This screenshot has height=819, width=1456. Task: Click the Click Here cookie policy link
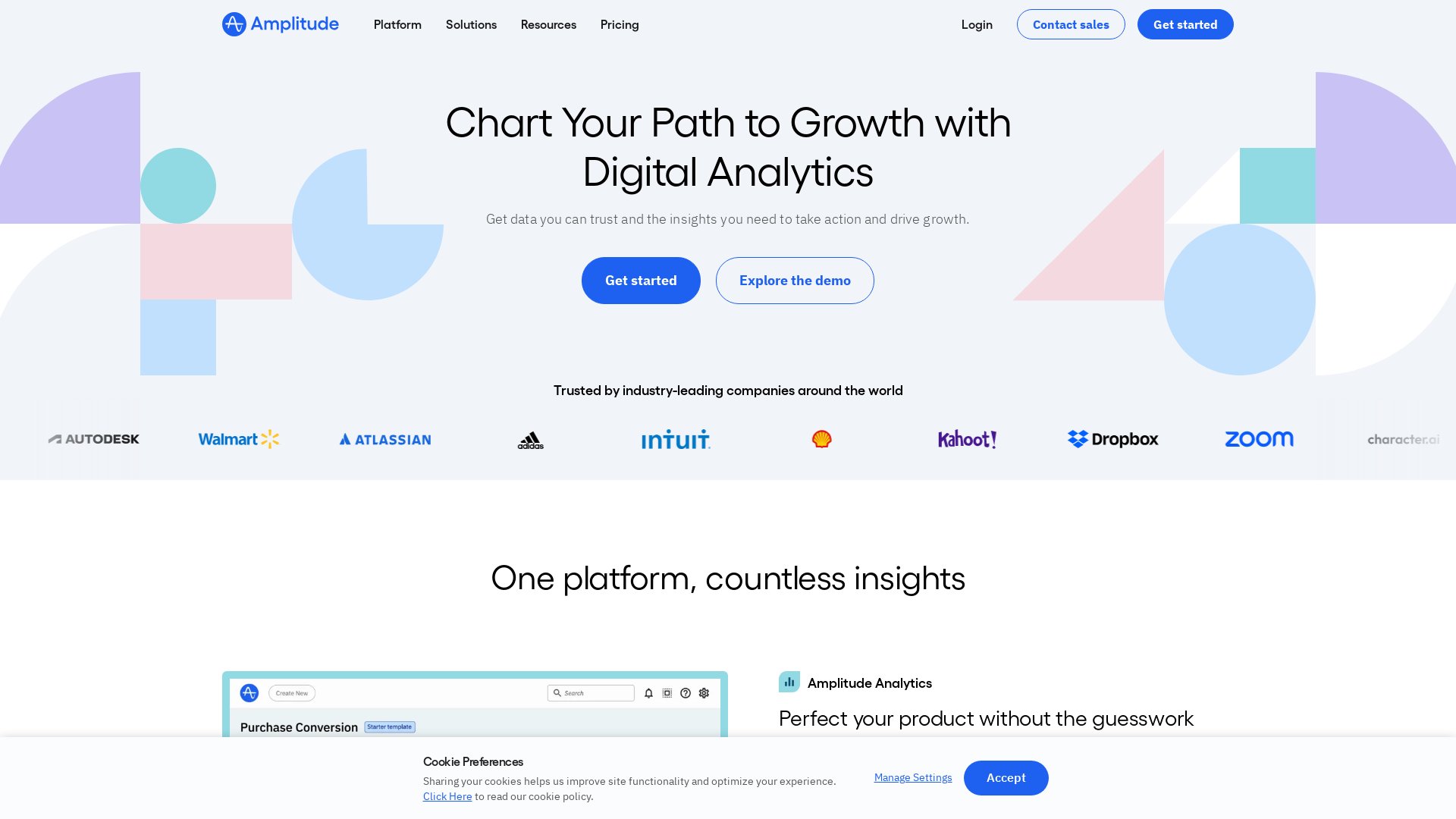[x=447, y=797]
